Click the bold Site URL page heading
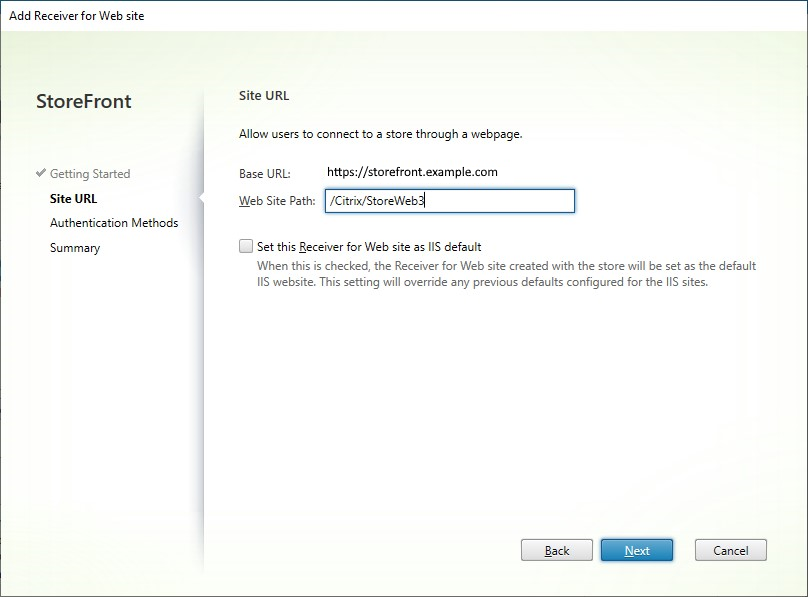The height and width of the screenshot is (597, 808). pyautogui.click(x=264, y=96)
